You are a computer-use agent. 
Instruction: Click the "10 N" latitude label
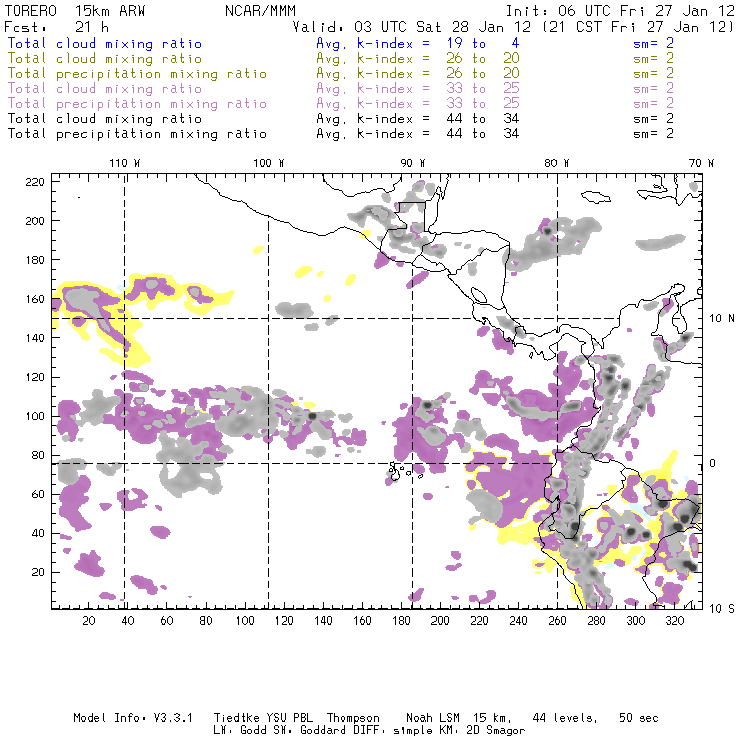coord(722,319)
